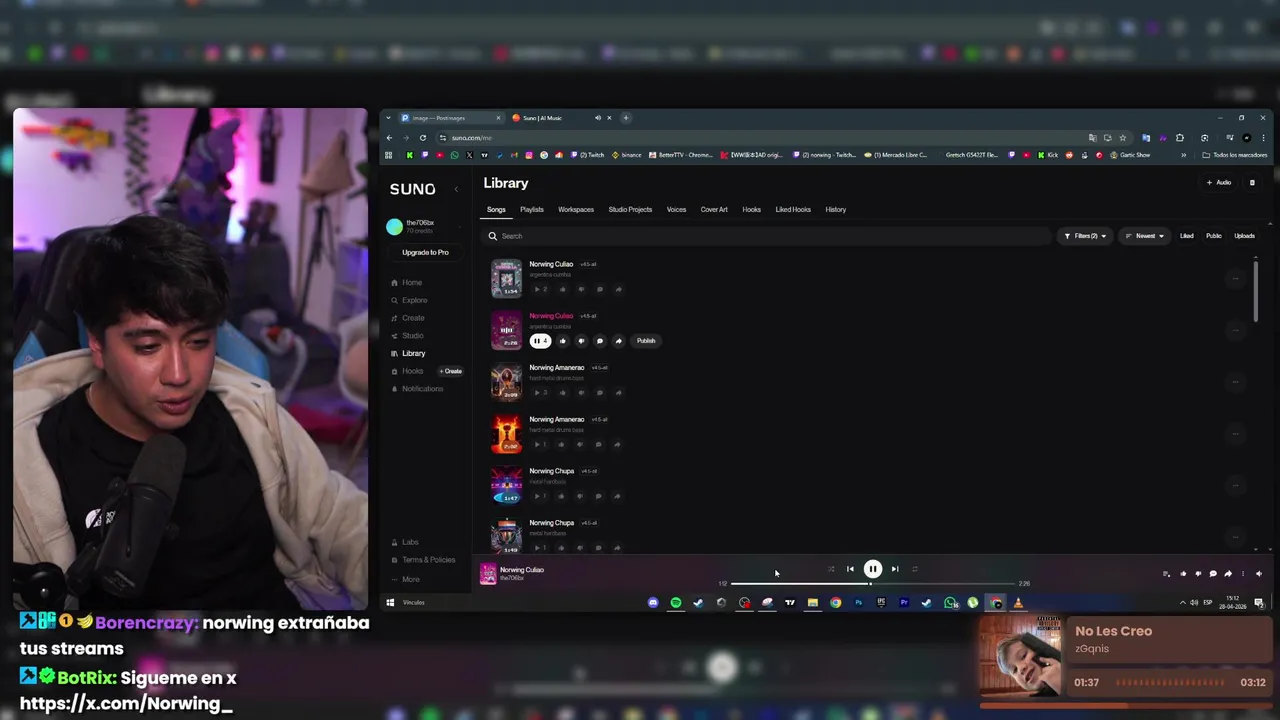The width and height of the screenshot is (1280, 720).
Task: Toggle the Public filter chip
Action: coord(1214,236)
